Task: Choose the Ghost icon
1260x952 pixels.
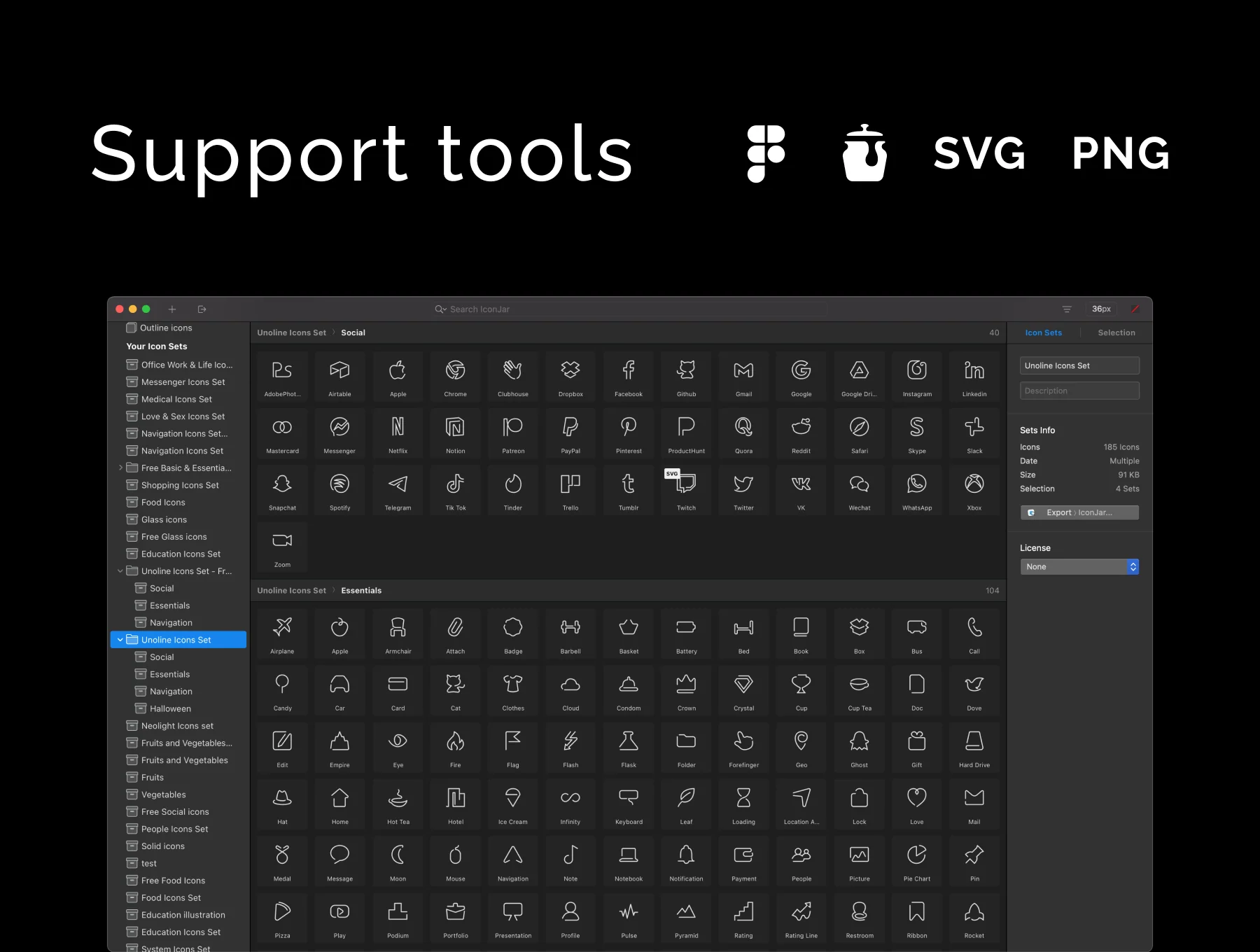Action: click(x=860, y=747)
